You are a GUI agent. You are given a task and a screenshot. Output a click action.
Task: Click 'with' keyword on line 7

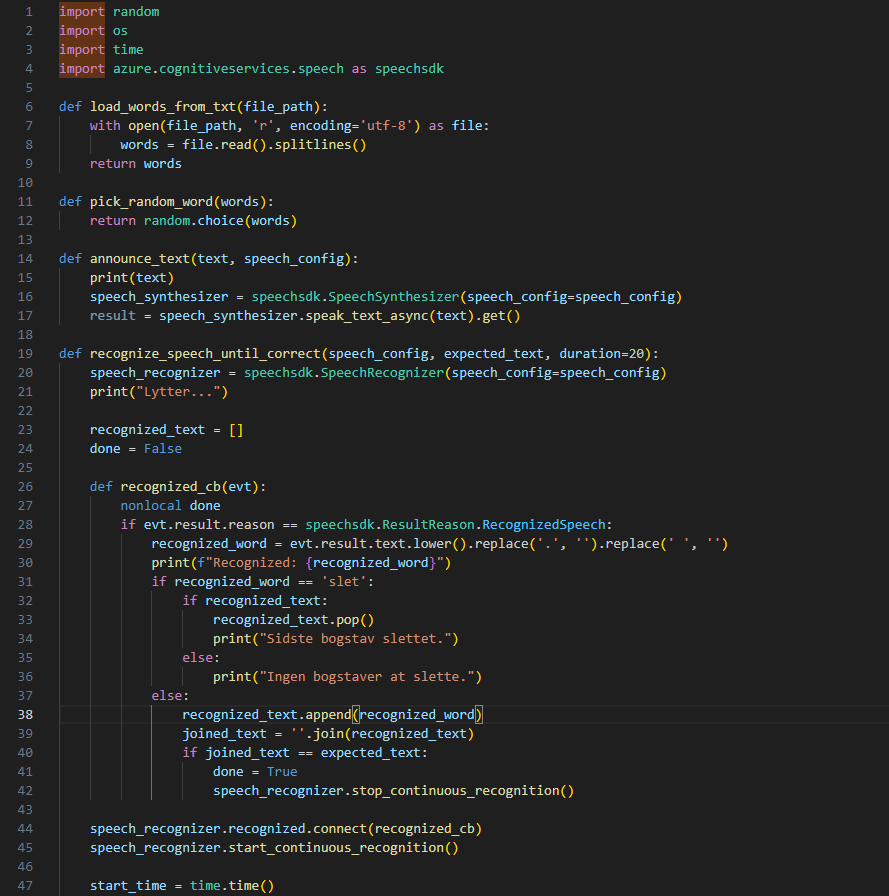pos(105,125)
